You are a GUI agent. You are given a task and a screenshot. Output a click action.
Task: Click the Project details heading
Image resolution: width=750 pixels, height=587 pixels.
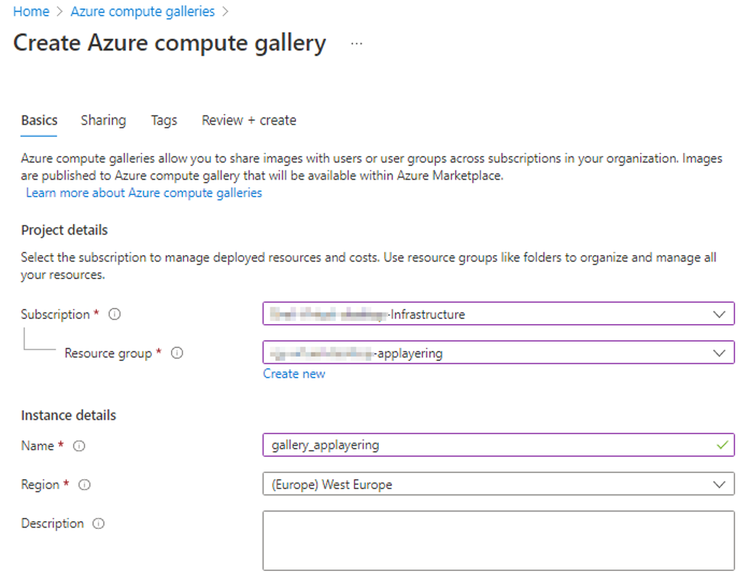pos(64,230)
